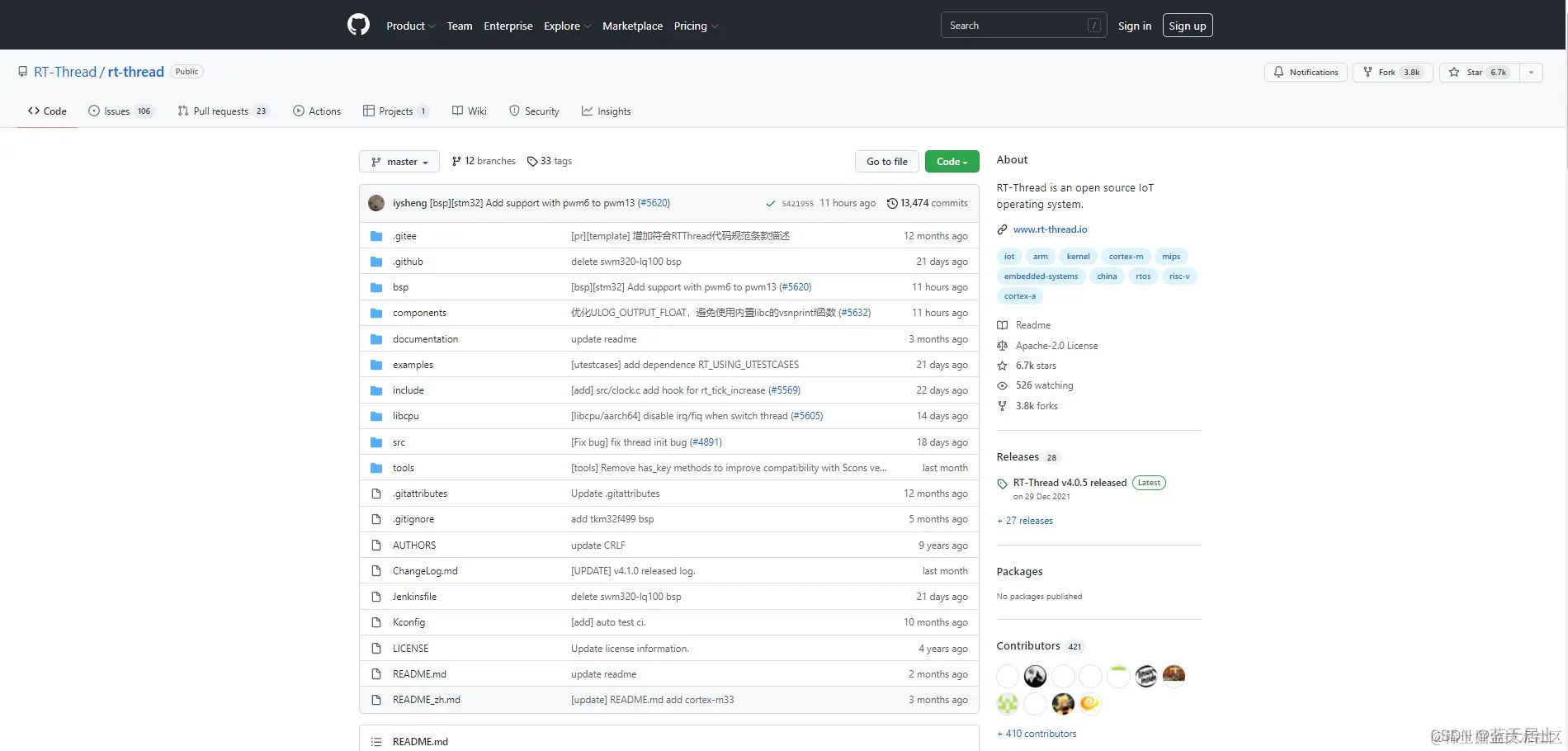The height and width of the screenshot is (751, 1568).
Task: Click the README table of contents icon
Action: 376,742
